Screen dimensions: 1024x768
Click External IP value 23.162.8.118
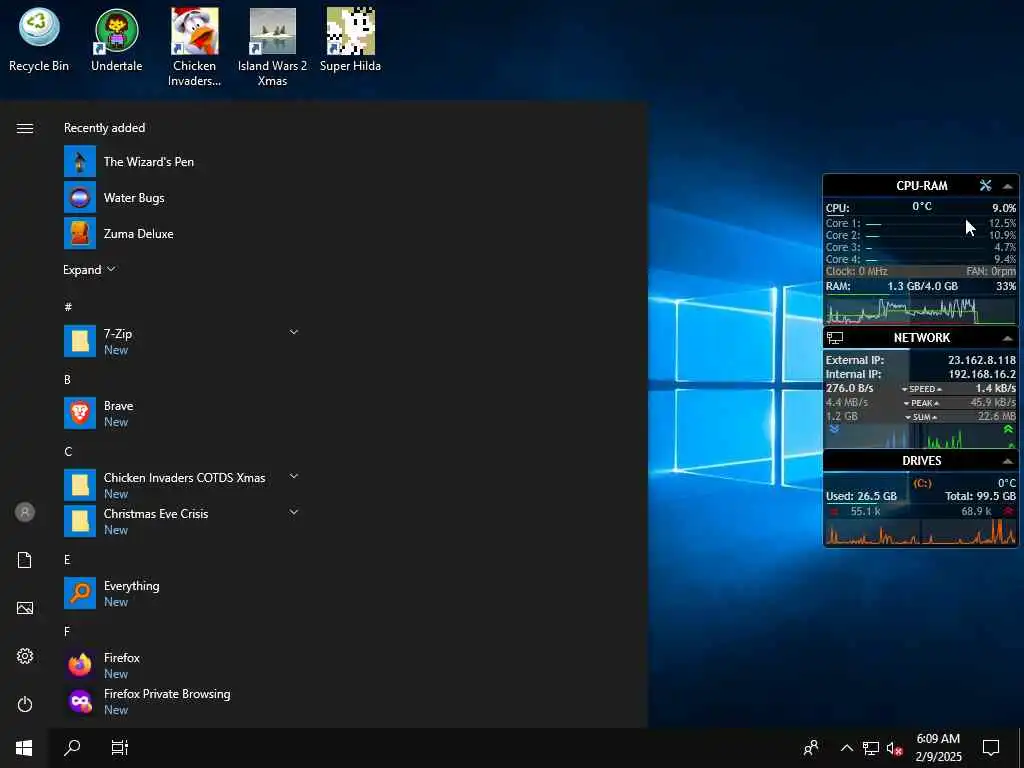coord(982,360)
